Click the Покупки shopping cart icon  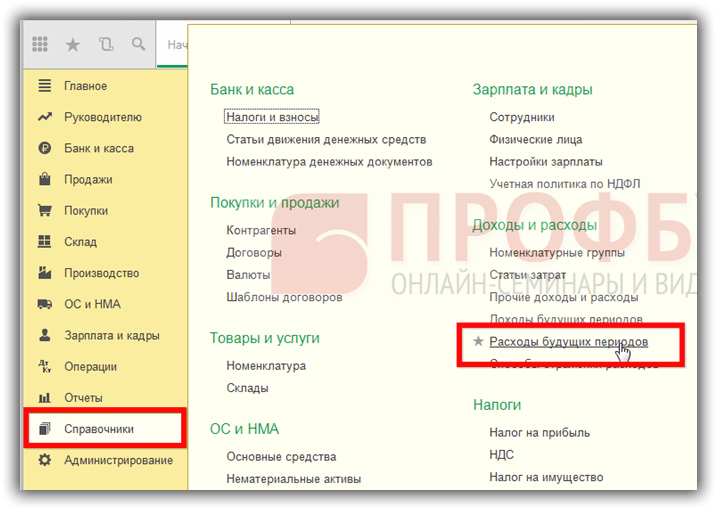click(x=44, y=211)
